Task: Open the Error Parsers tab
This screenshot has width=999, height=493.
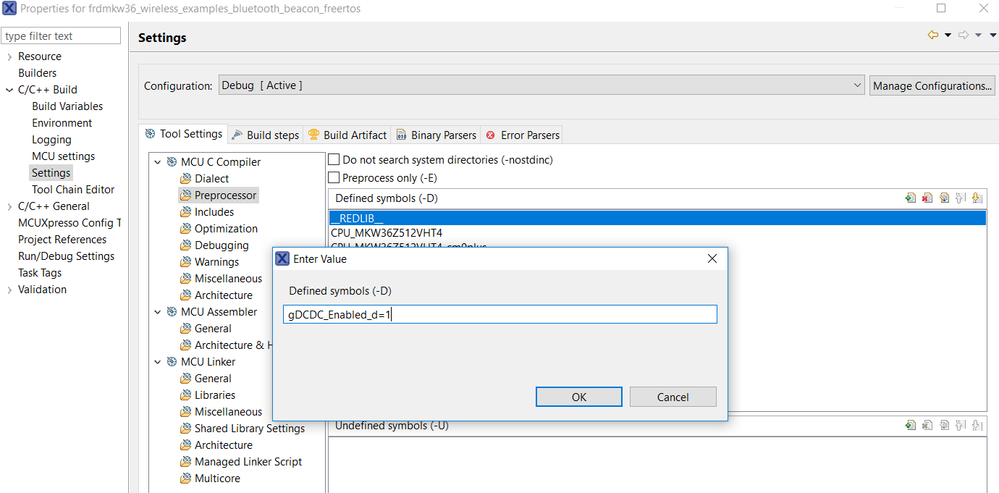Action: pos(522,135)
